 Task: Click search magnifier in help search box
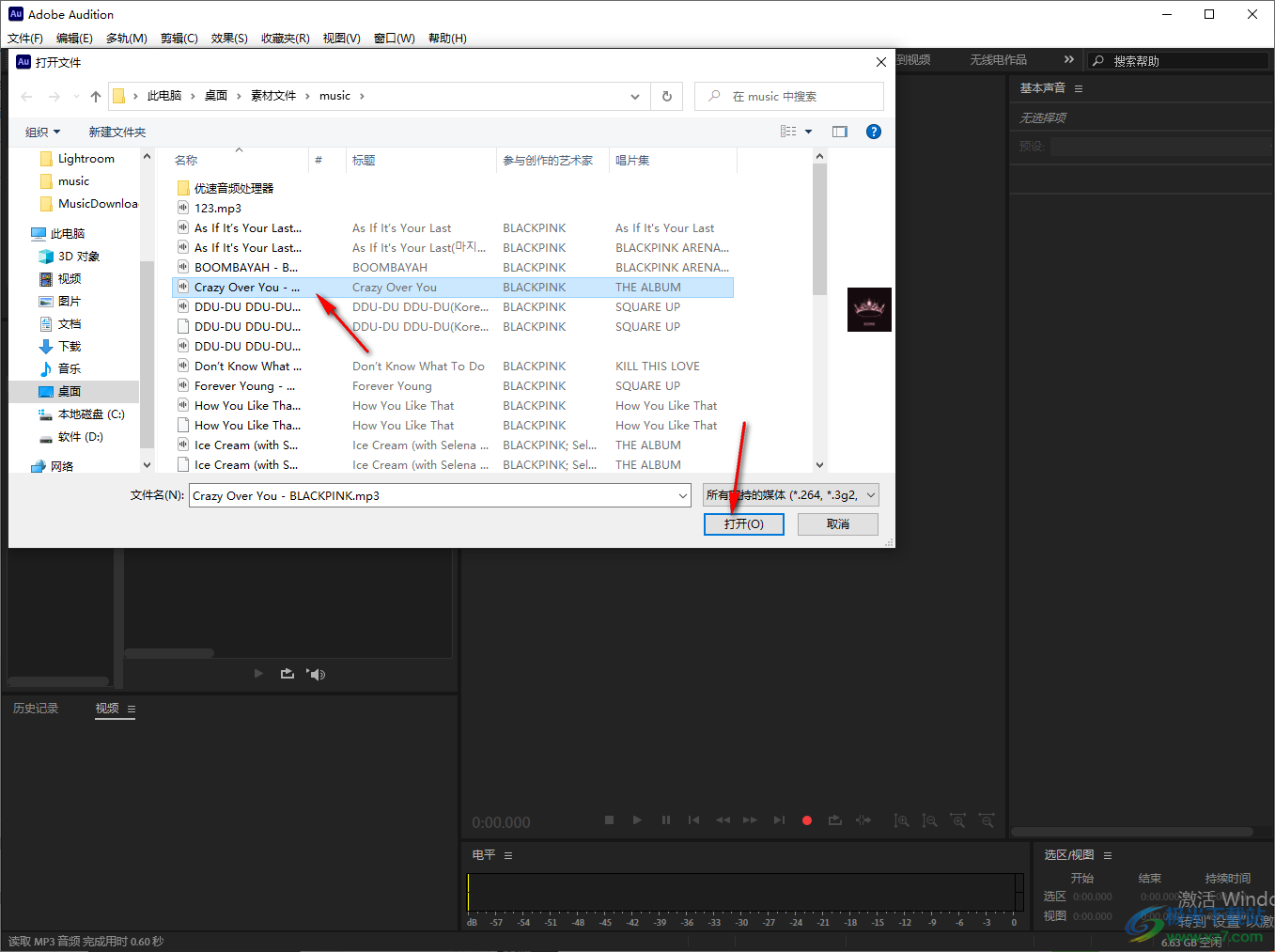click(x=1098, y=60)
